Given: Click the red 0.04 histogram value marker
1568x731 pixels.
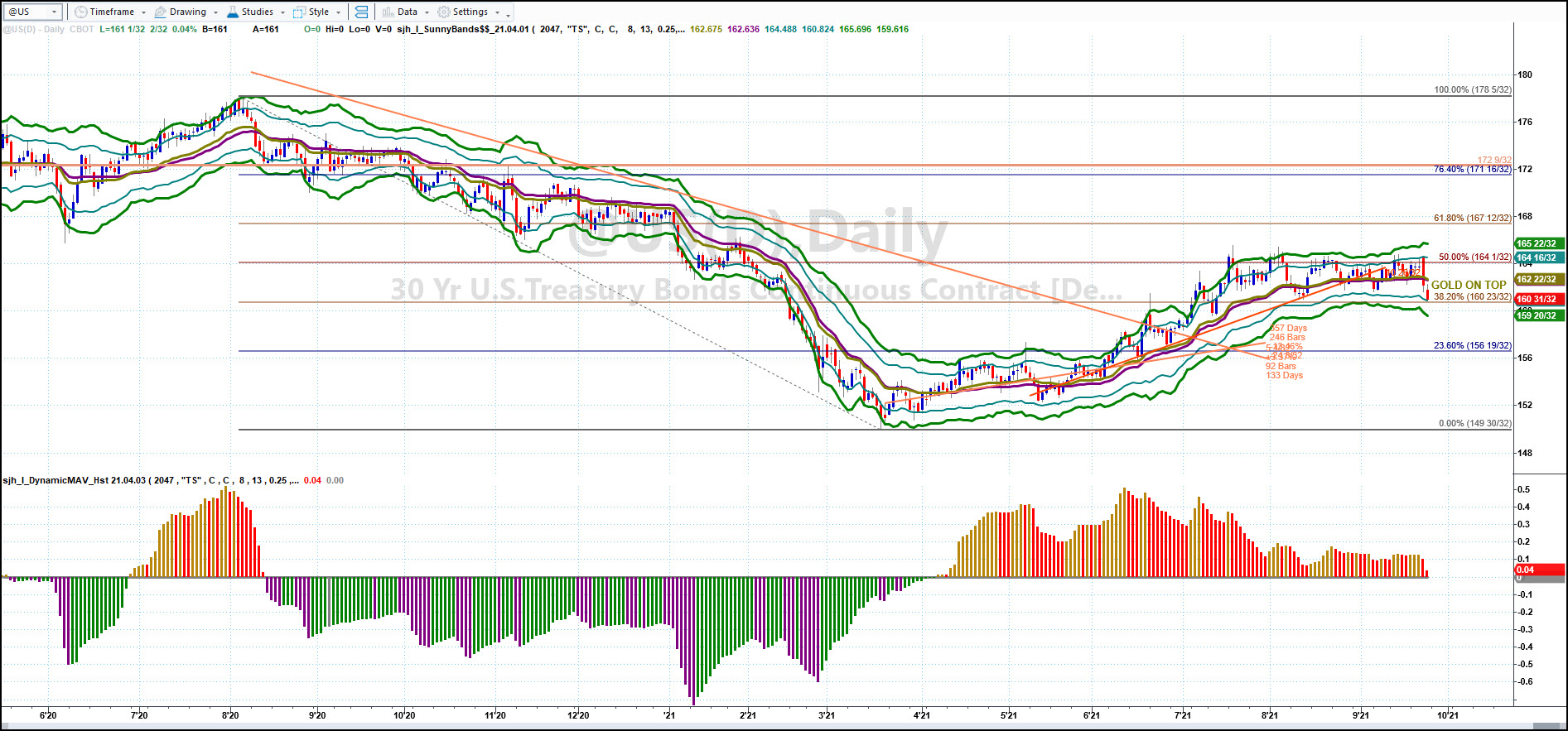Looking at the screenshot, I should click(1539, 570).
